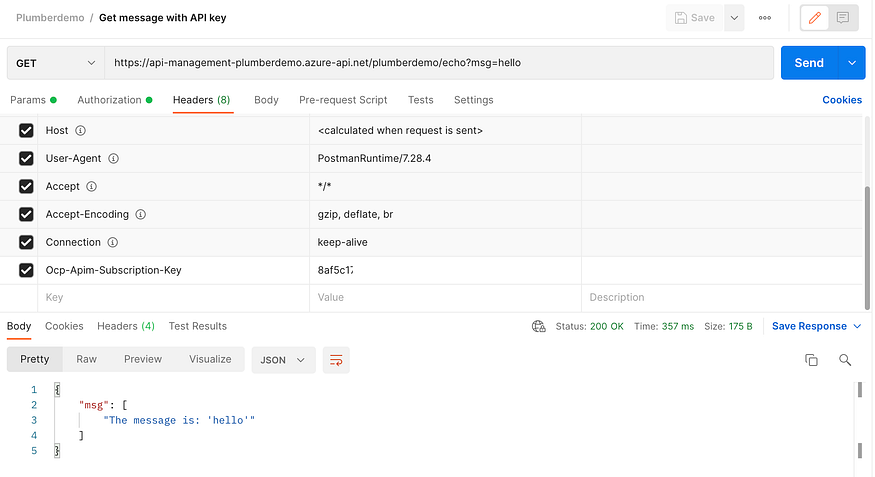This screenshot has width=875, height=477.
Task: Click the blue Send button
Action: [x=809, y=63]
